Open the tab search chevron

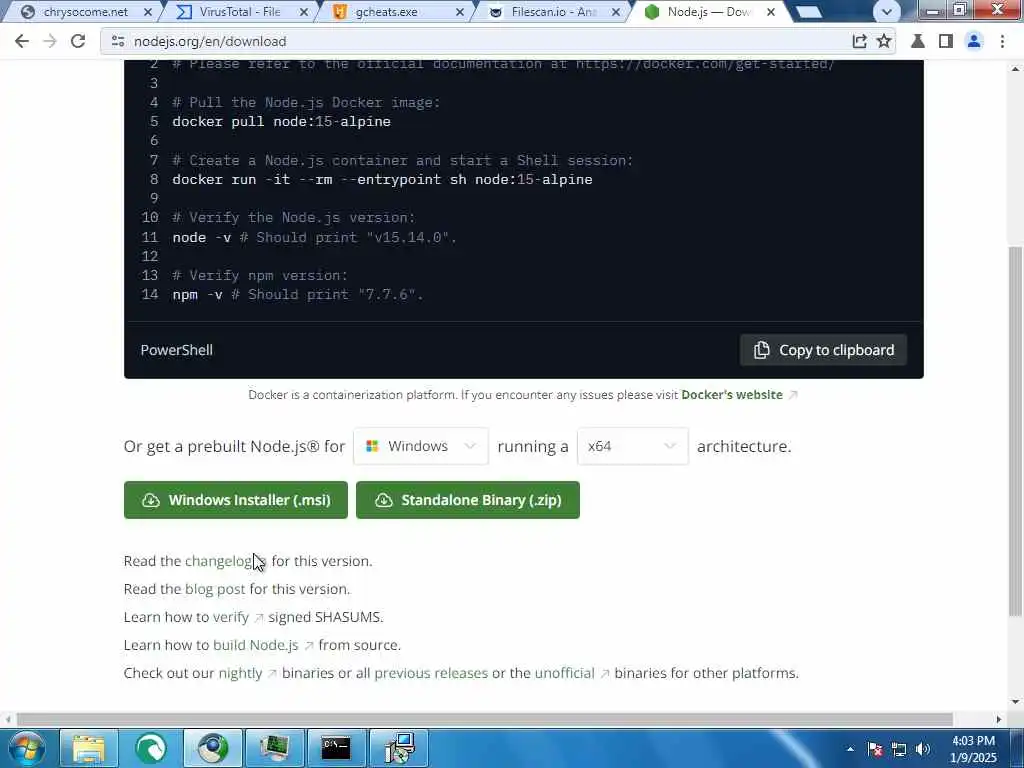pyautogui.click(x=887, y=12)
